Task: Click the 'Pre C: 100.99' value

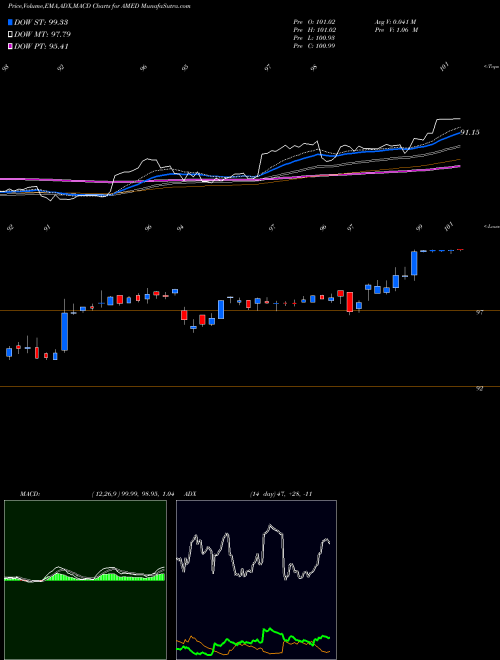Action: (x=314, y=46)
